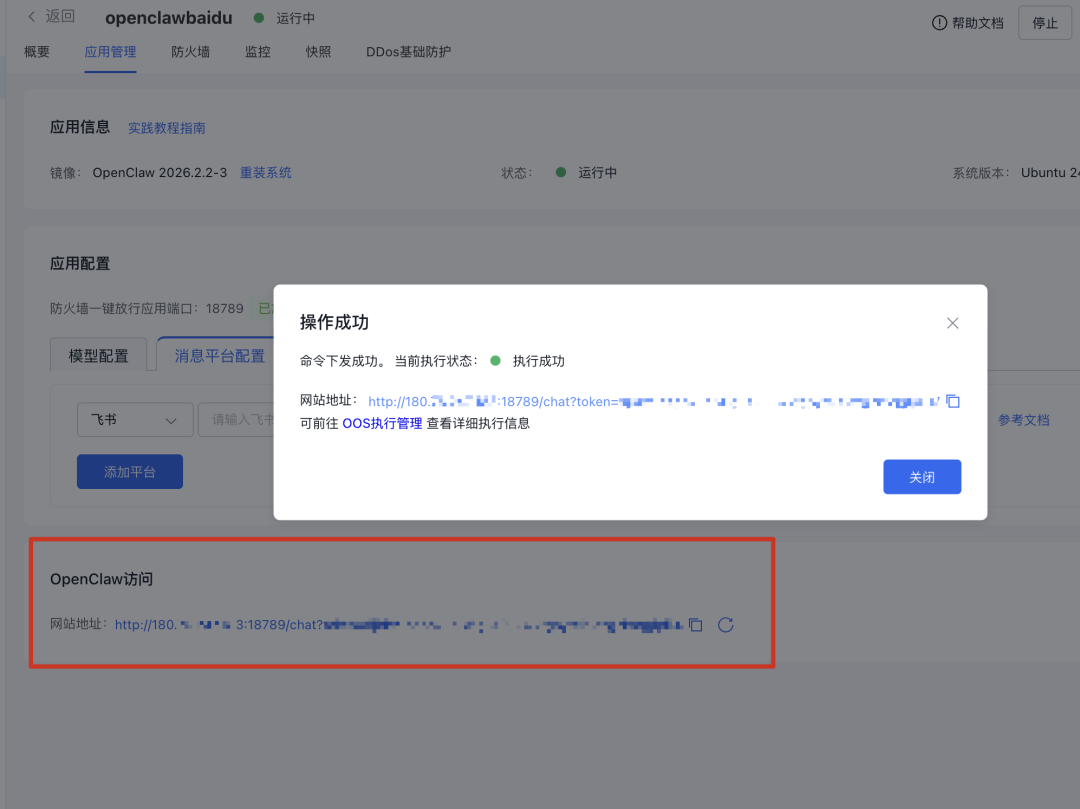The width and height of the screenshot is (1080, 809).
Task: Click the running status dot in the dialog
Action: tap(495, 361)
